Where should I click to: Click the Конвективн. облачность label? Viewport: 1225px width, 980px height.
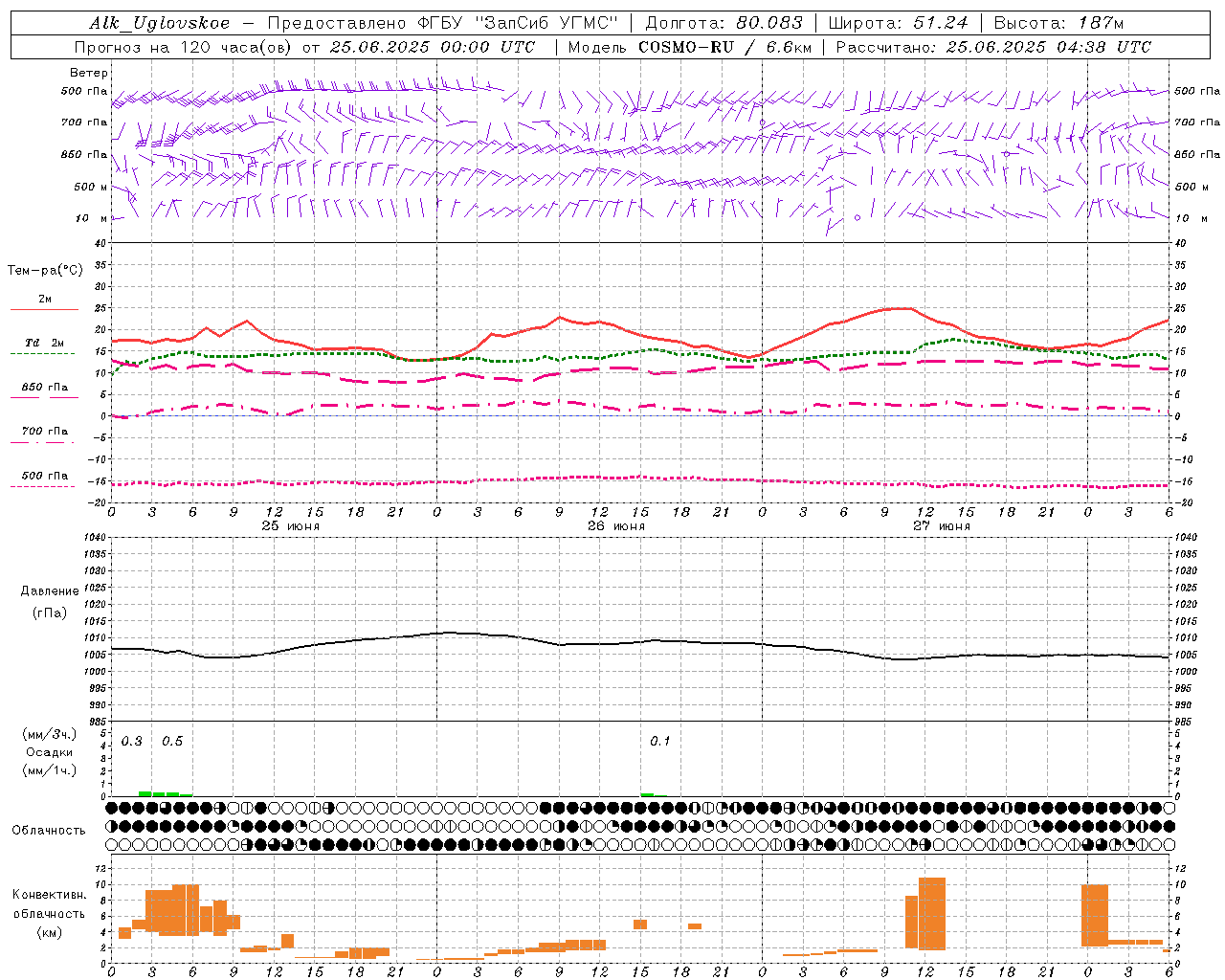tap(49, 903)
